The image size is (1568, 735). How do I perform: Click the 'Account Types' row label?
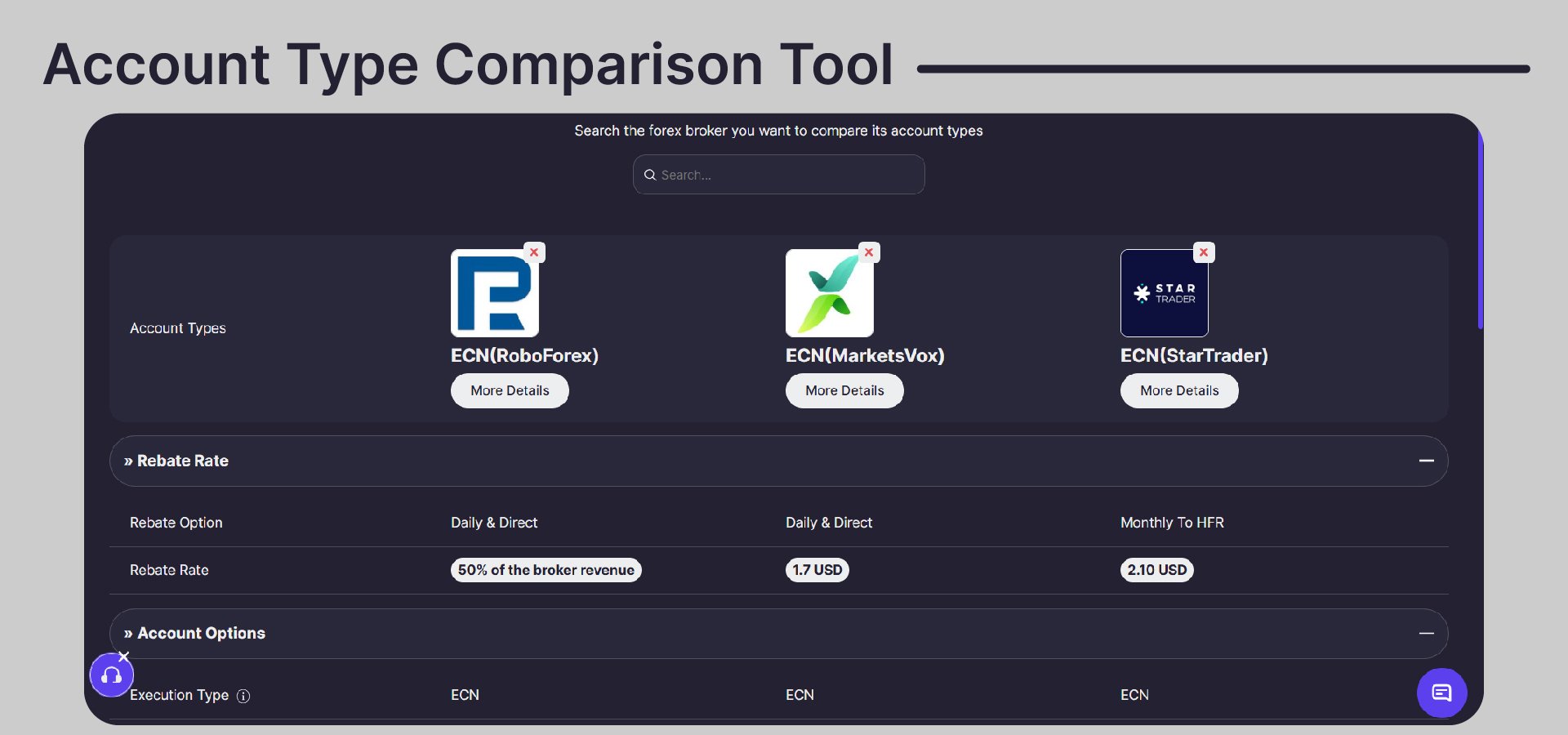click(178, 328)
